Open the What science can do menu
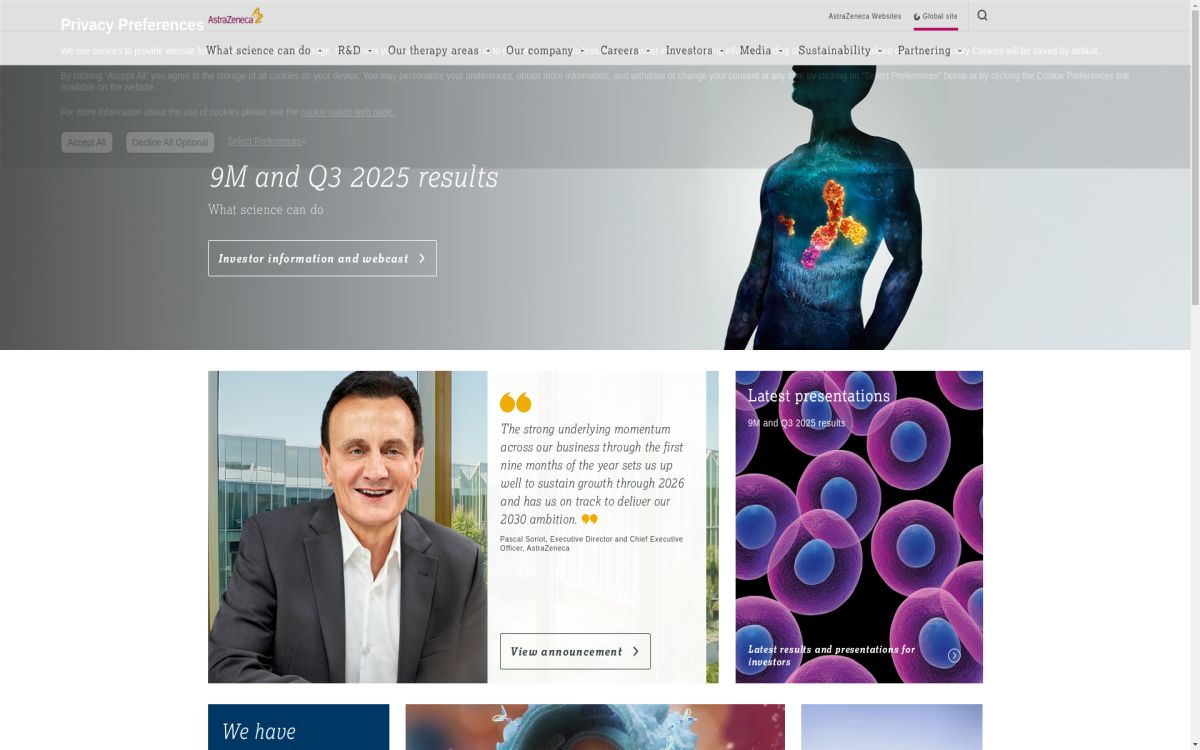This screenshot has height=750, width=1200. (258, 50)
